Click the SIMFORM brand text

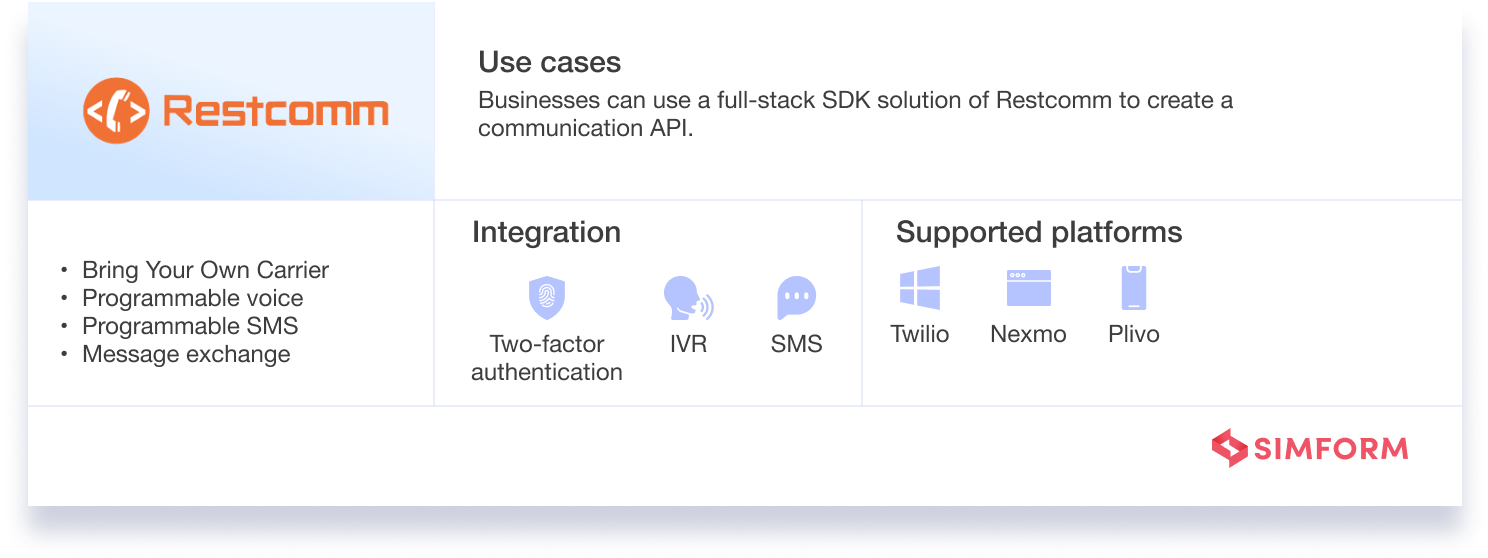[x=1331, y=449]
